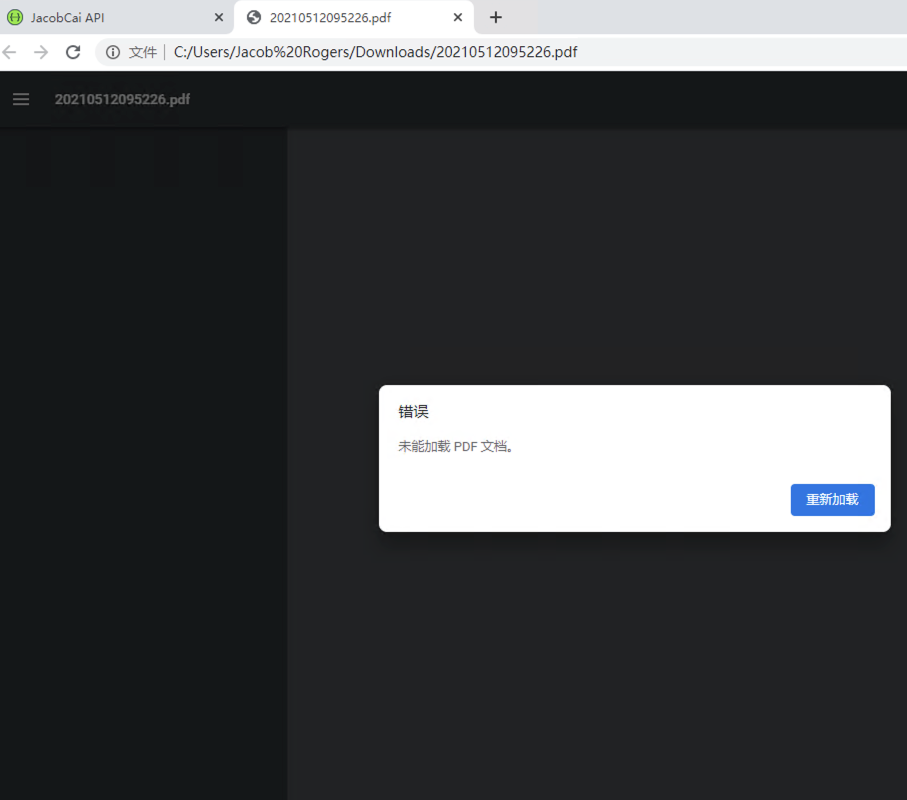Viewport: 907px width, 800px height.
Task: Click the JacobCai API tab favicon
Action: click(x=17, y=17)
